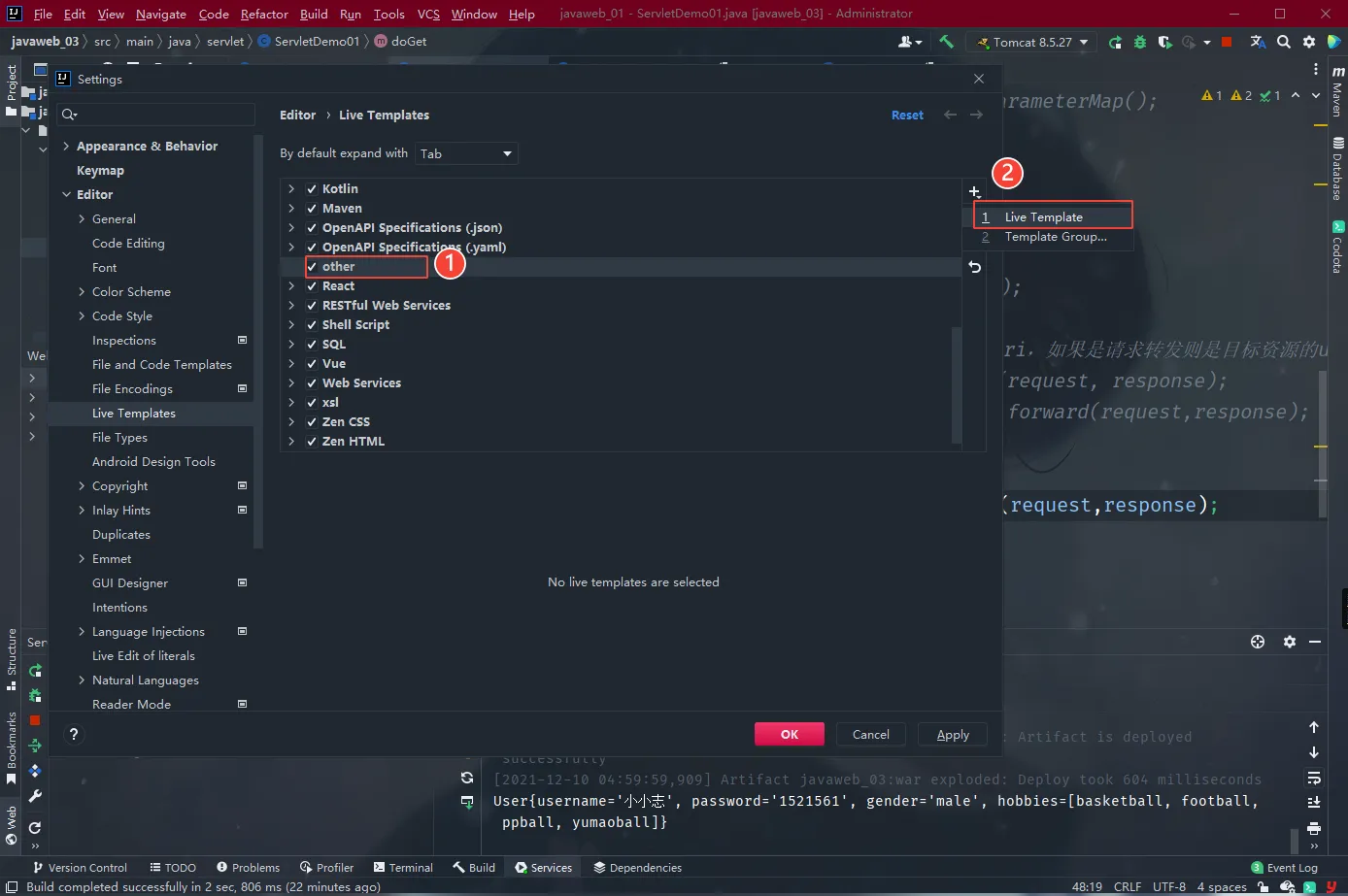Screen dimensions: 1348x896
Task: Click the editor kebab menu icon
Action: point(1316,70)
